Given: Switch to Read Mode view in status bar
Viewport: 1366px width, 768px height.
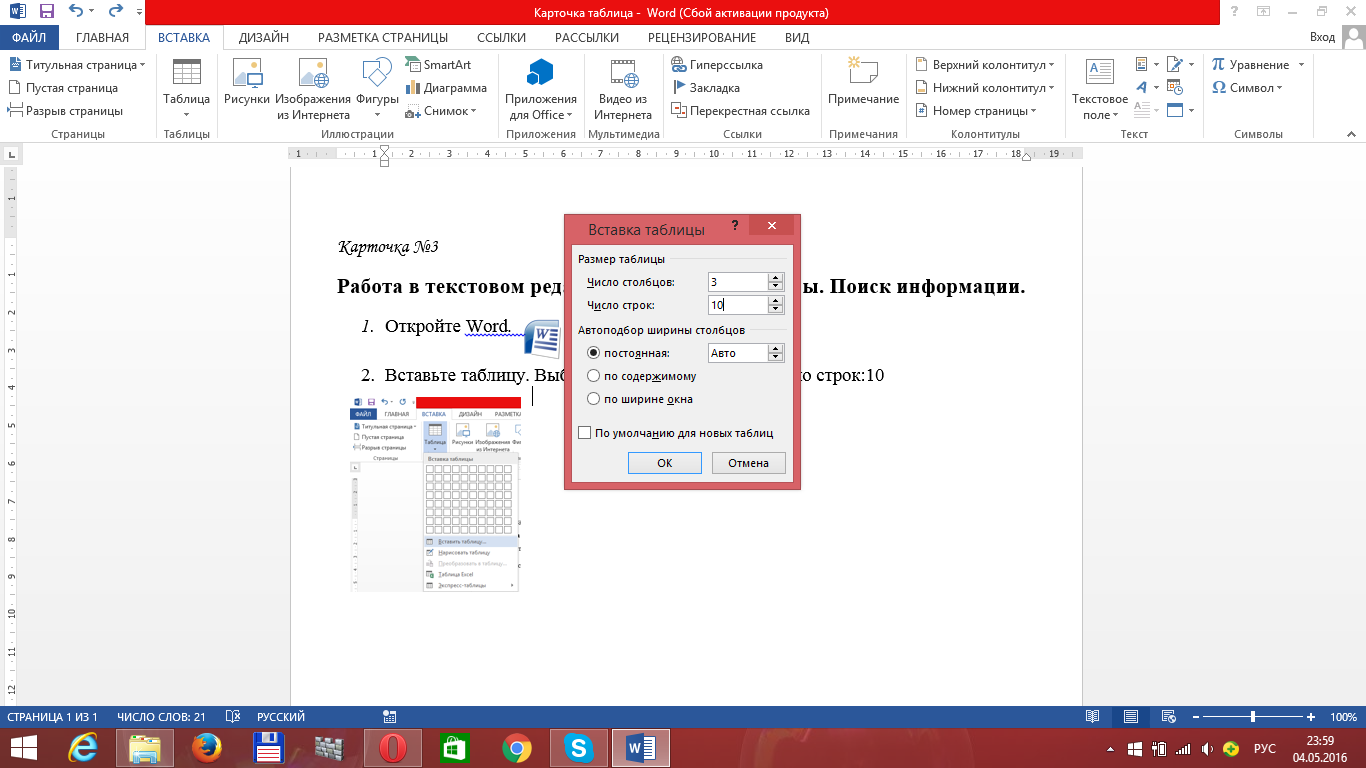Looking at the screenshot, I should (x=1093, y=717).
